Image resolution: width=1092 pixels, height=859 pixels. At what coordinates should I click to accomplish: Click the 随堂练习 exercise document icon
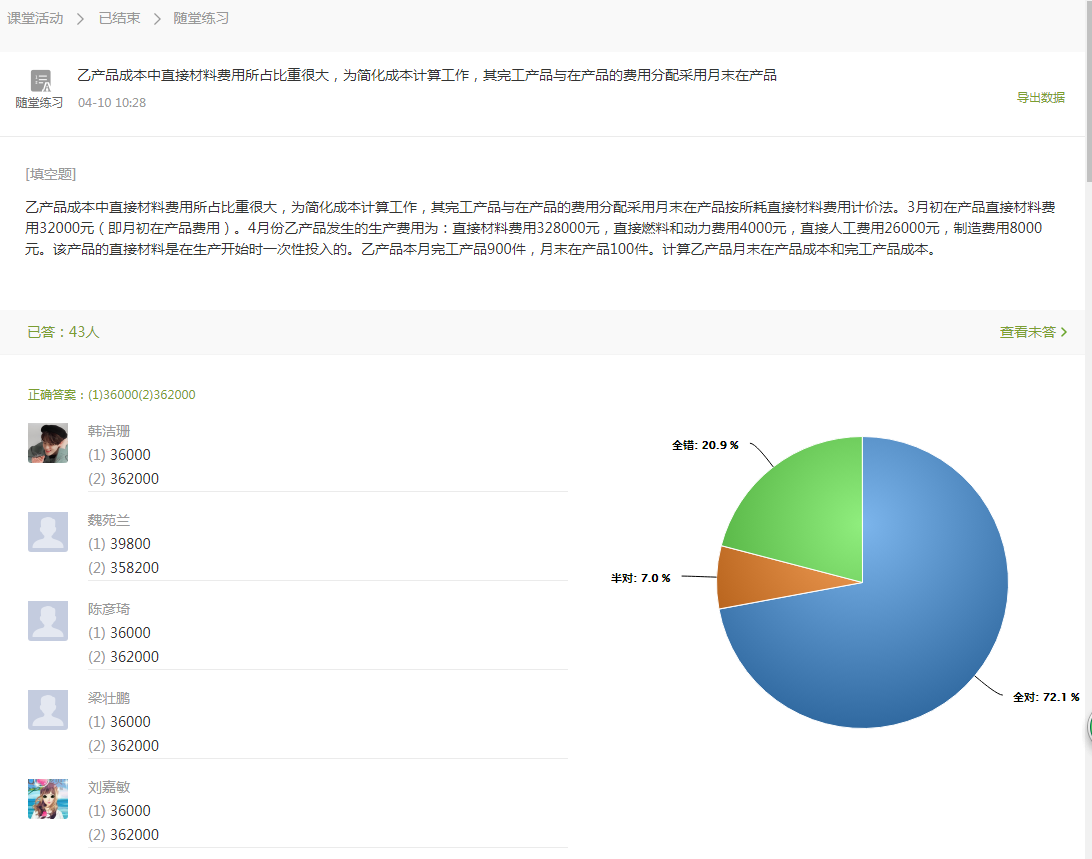(39, 80)
